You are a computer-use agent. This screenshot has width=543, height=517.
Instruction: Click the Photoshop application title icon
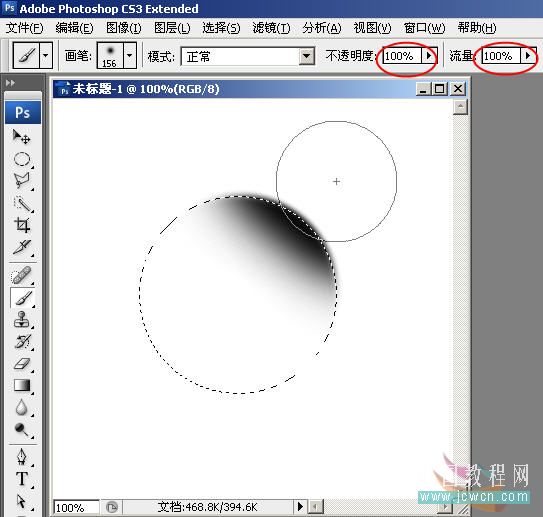point(10,8)
